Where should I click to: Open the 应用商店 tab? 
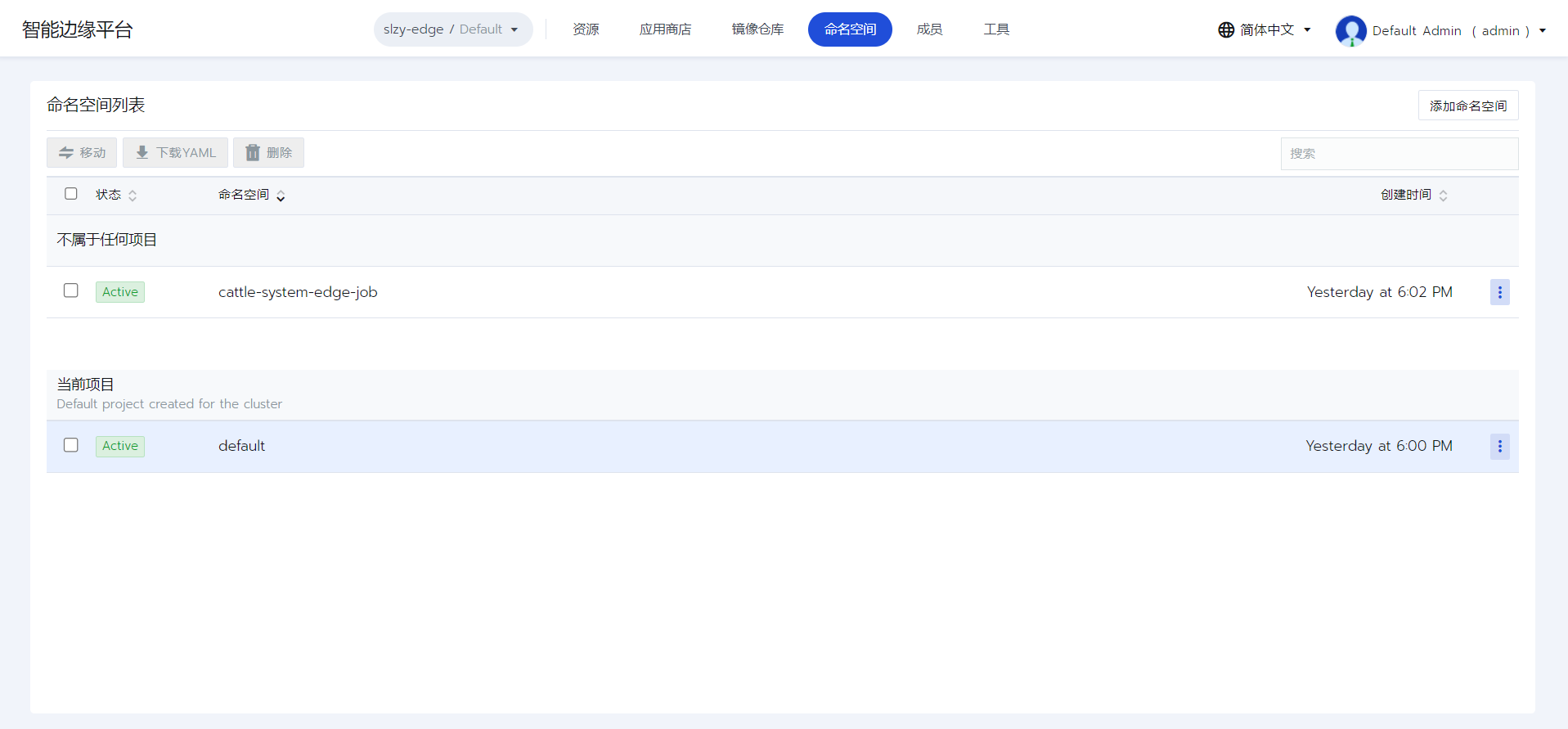point(665,29)
